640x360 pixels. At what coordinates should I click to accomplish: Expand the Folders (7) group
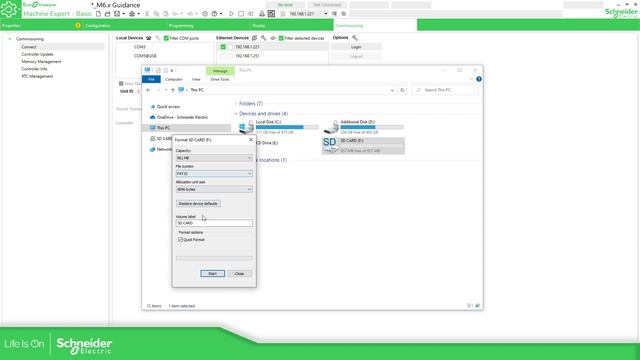236,104
